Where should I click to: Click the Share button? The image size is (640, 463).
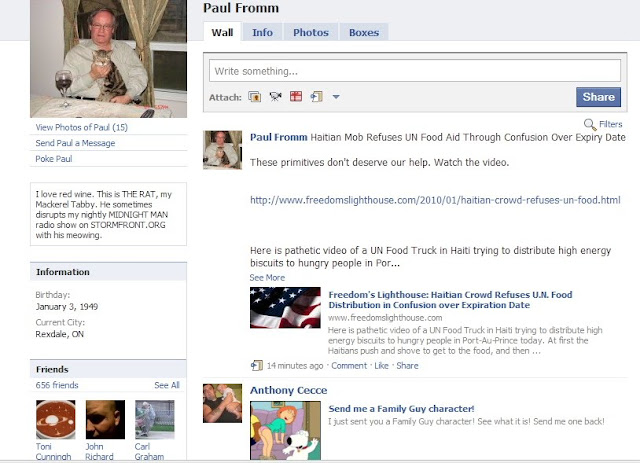click(x=598, y=97)
